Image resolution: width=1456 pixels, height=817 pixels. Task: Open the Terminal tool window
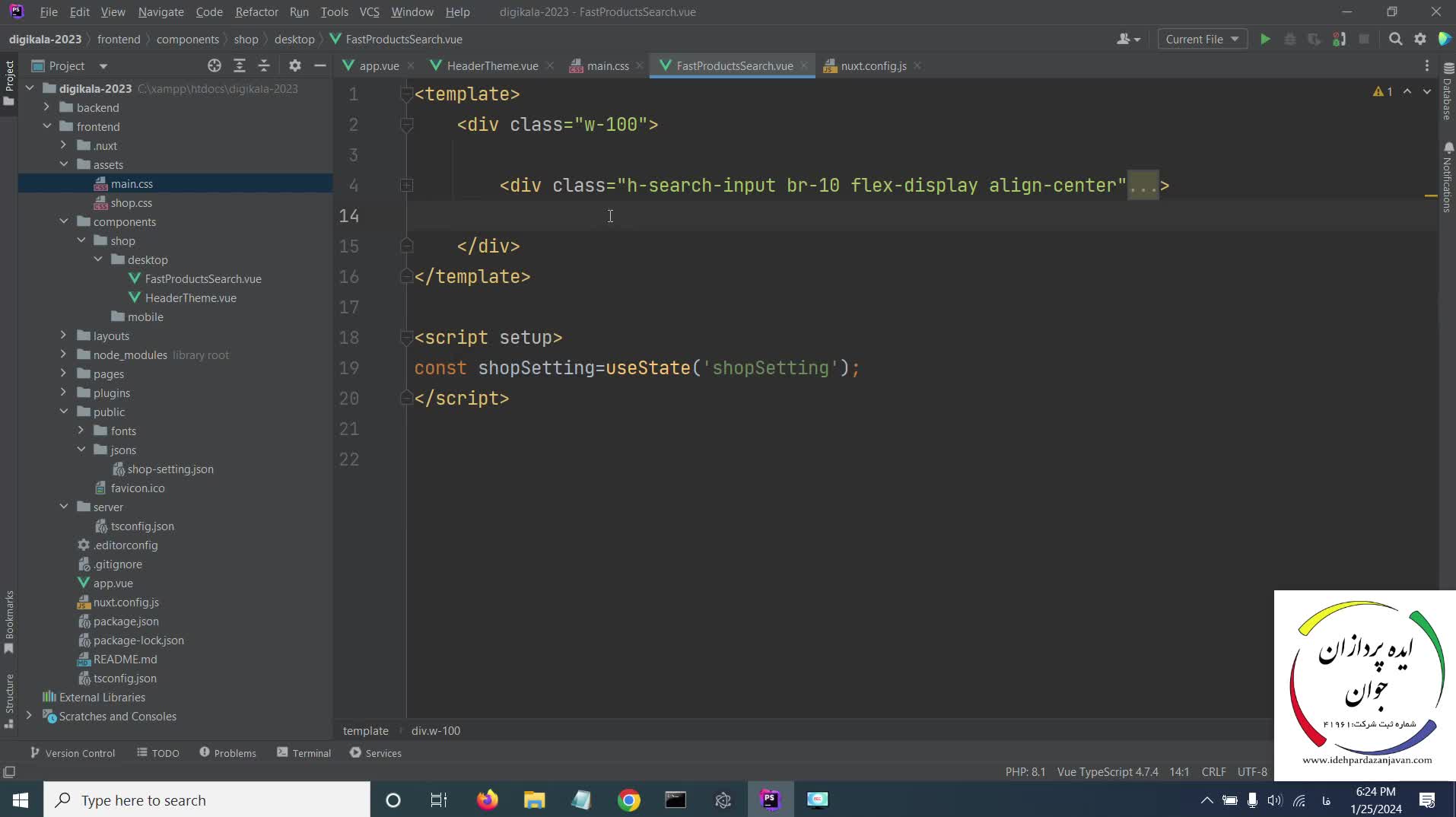(304, 753)
